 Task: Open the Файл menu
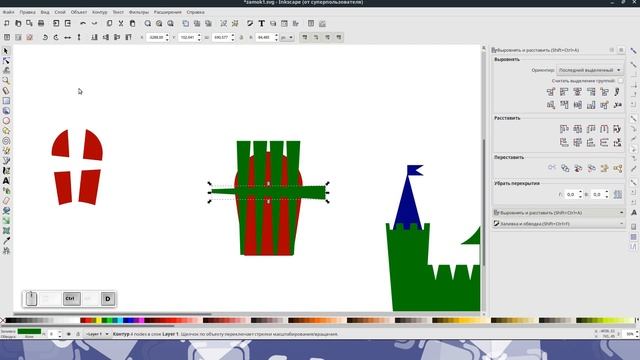click(9, 12)
